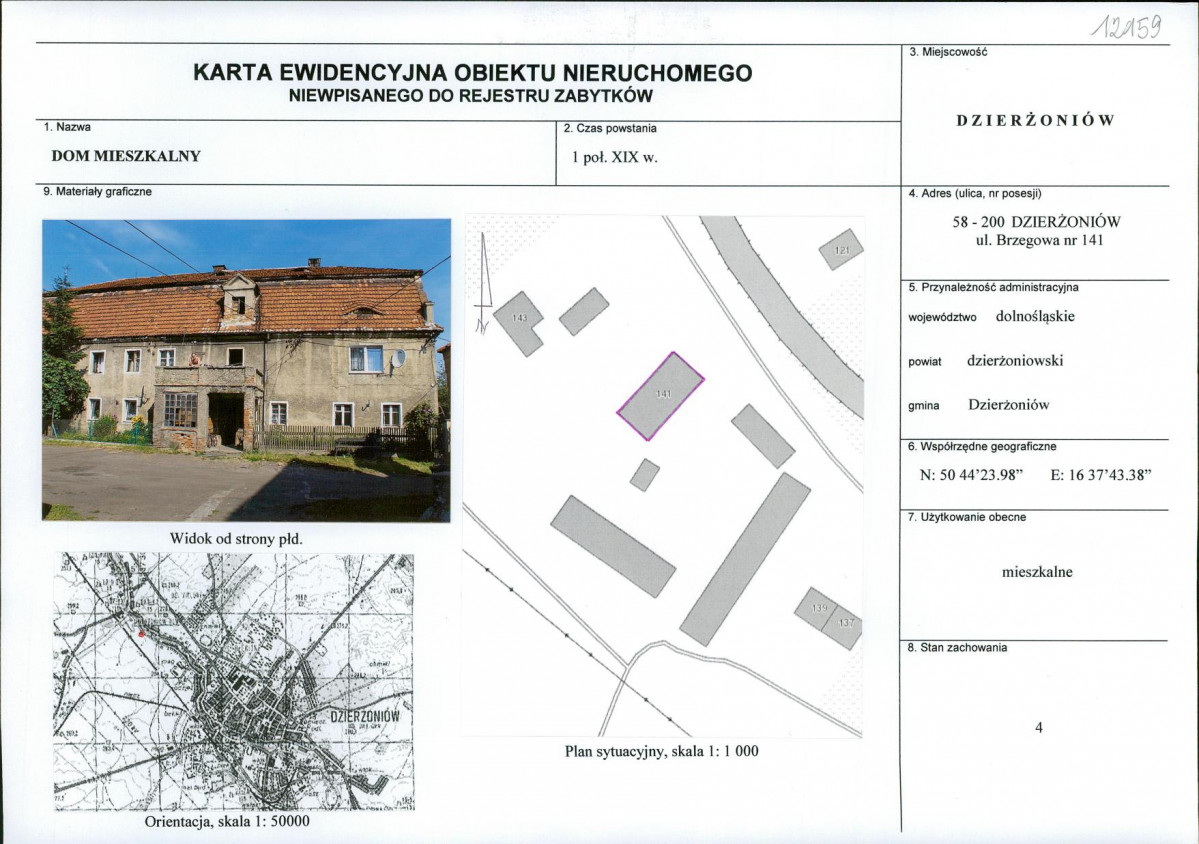Click the satellite dish in the photograph
The width and height of the screenshot is (1199, 844).
tap(398, 358)
